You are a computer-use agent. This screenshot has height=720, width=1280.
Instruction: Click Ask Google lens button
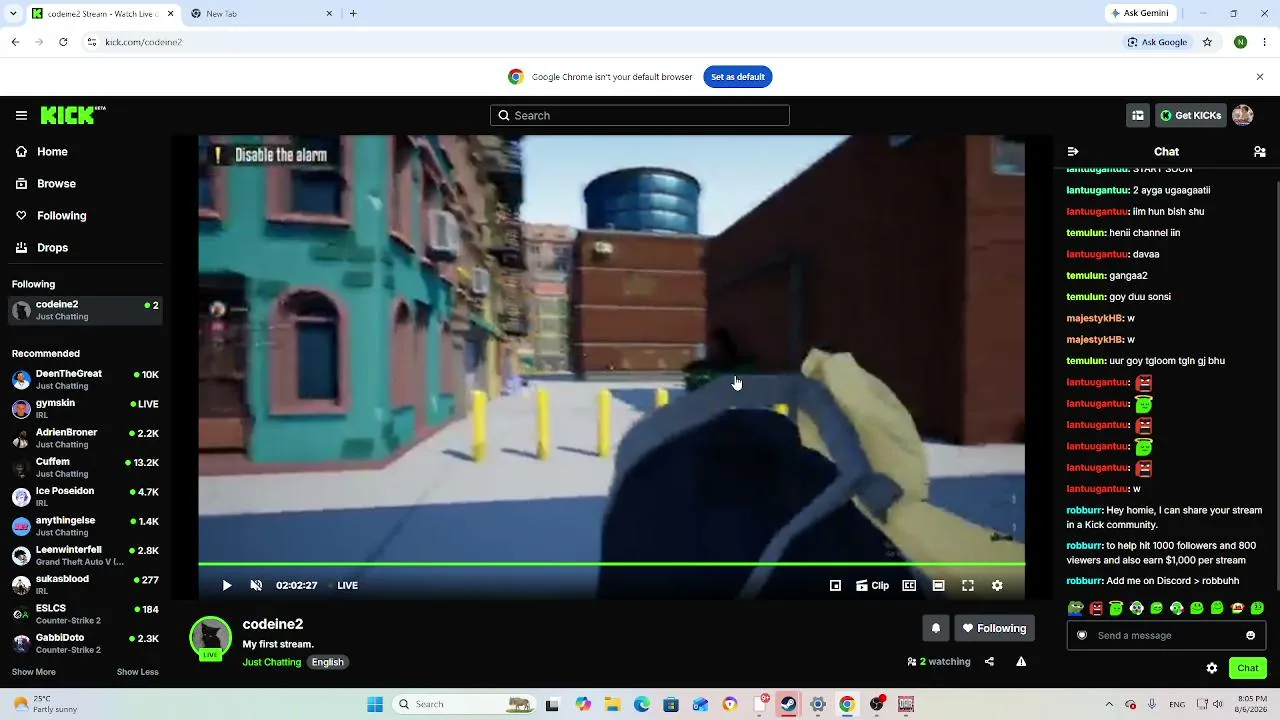[x=1158, y=42]
